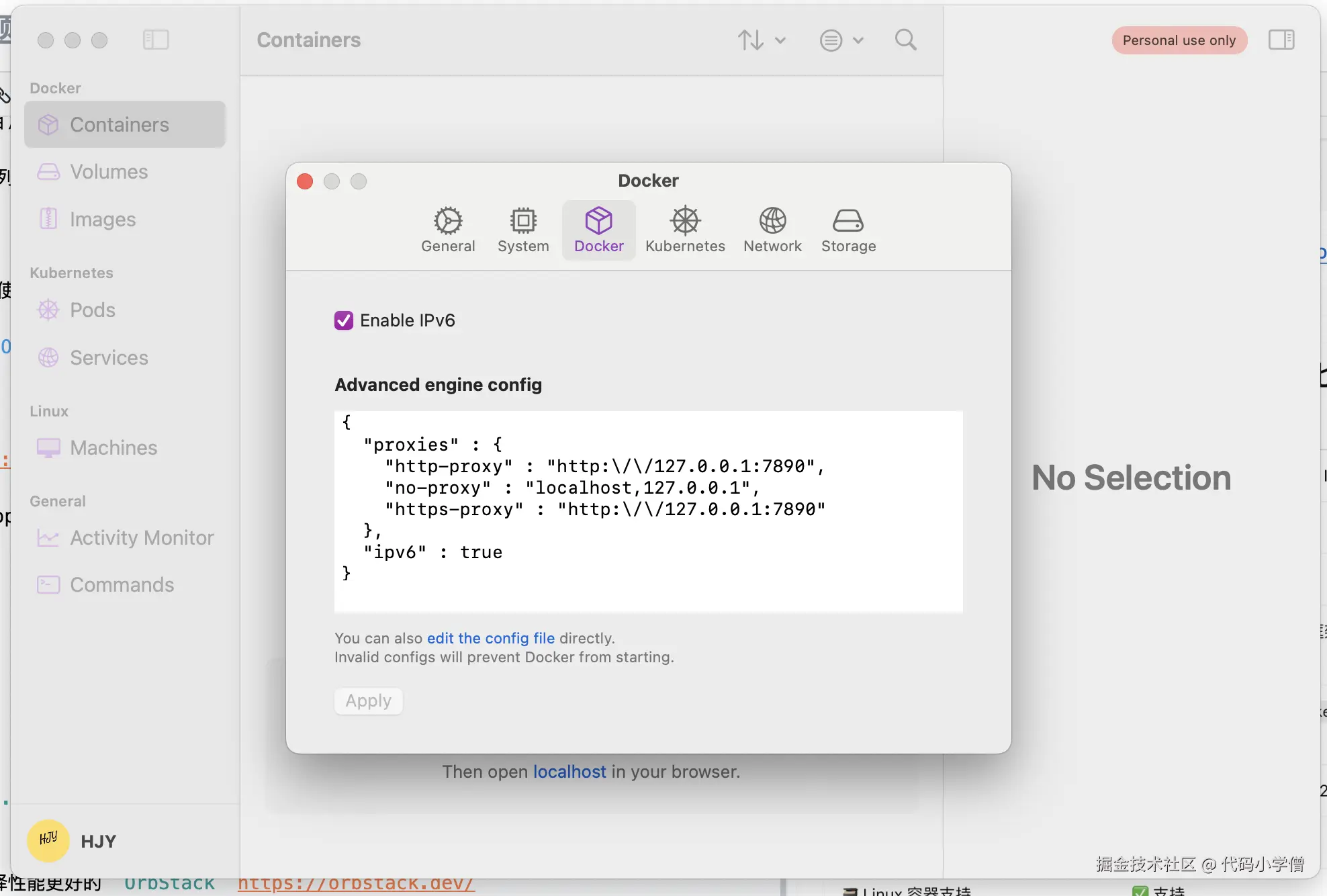Click the search magnifier in toolbar
1327x896 pixels.
click(x=905, y=40)
